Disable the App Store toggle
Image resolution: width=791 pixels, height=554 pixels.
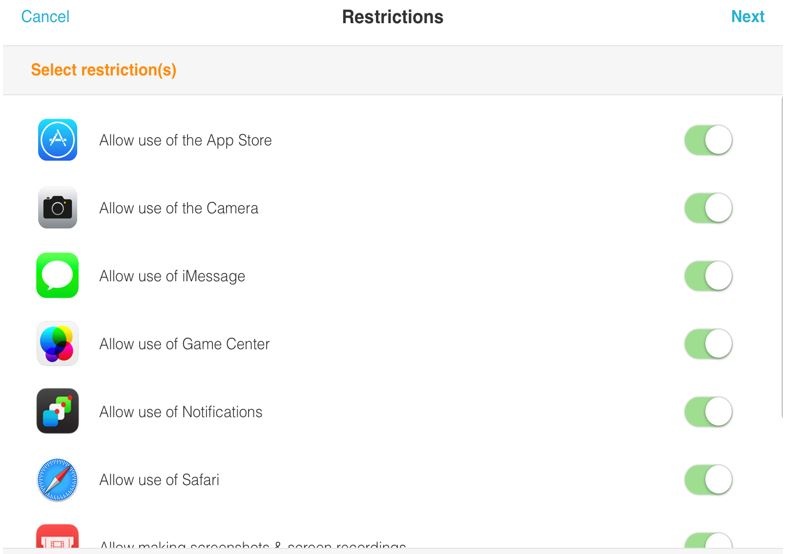tap(708, 140)
